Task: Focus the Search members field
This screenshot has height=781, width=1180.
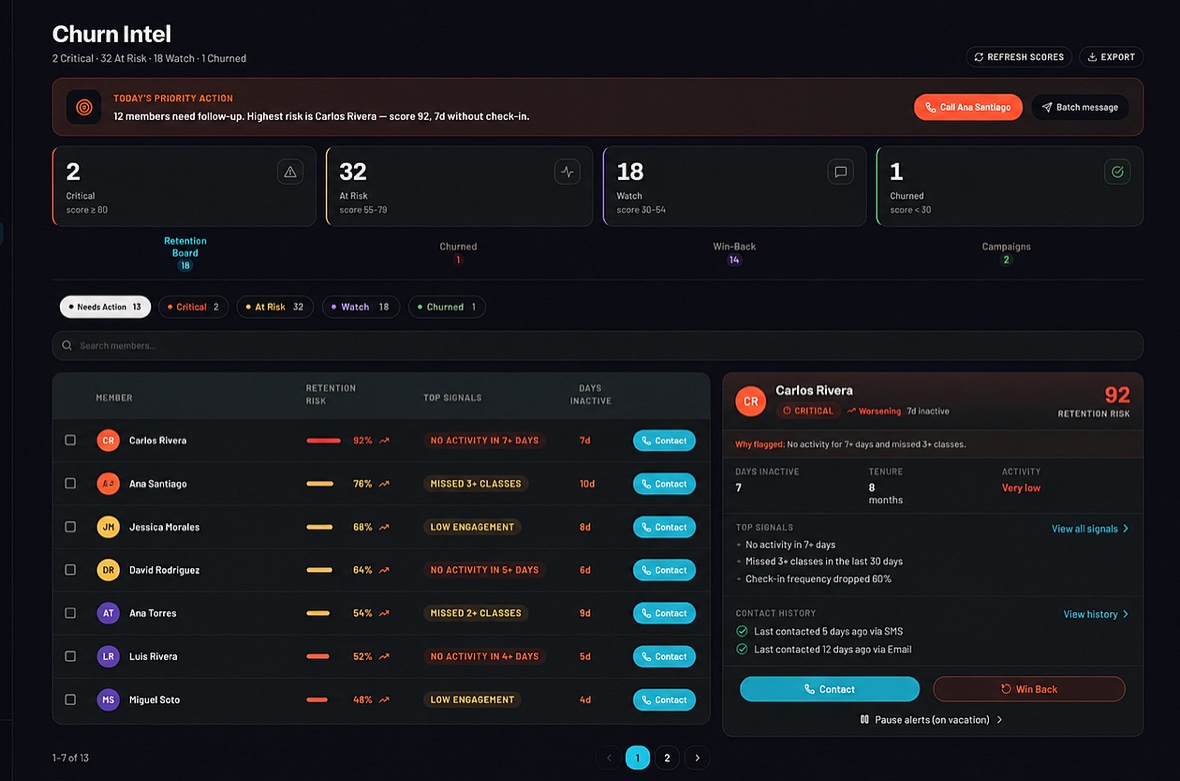Action: click(598, 345)
